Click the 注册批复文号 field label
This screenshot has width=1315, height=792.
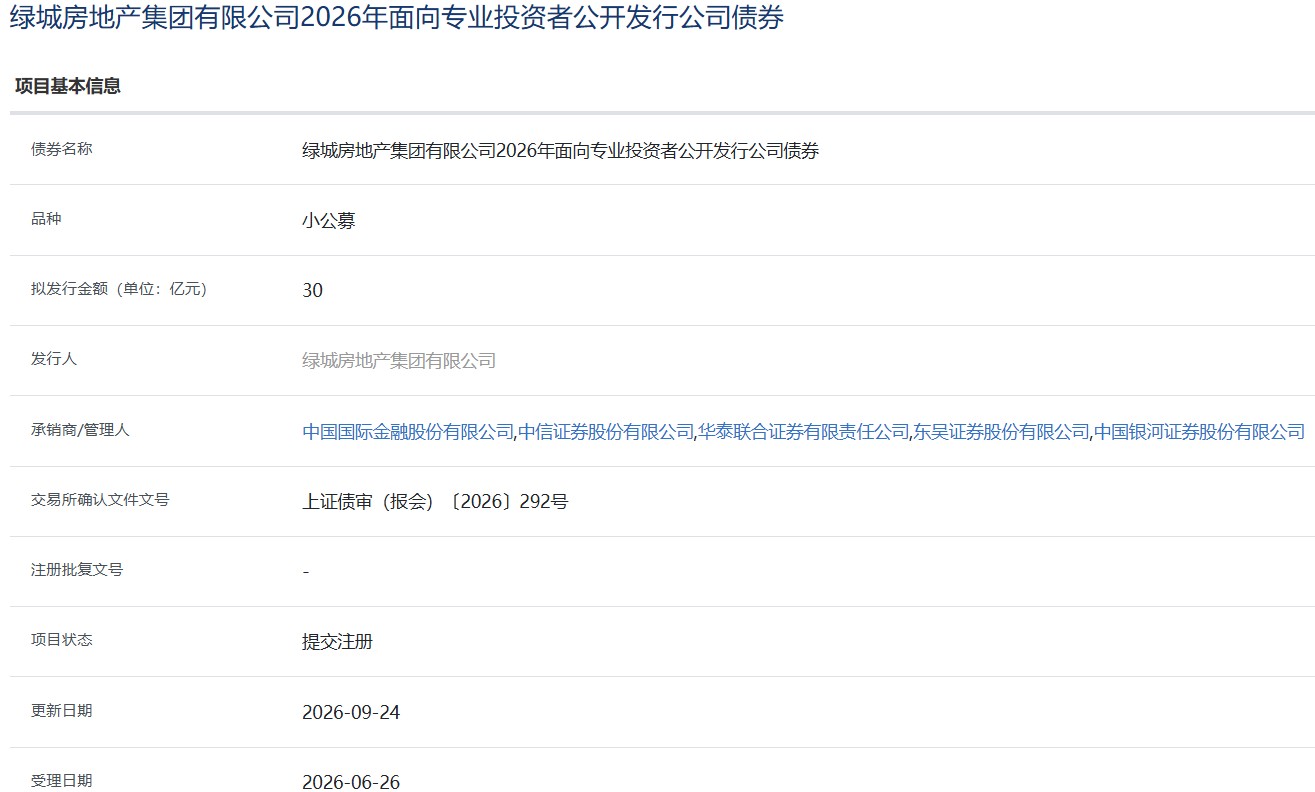(x=77, y=570)
